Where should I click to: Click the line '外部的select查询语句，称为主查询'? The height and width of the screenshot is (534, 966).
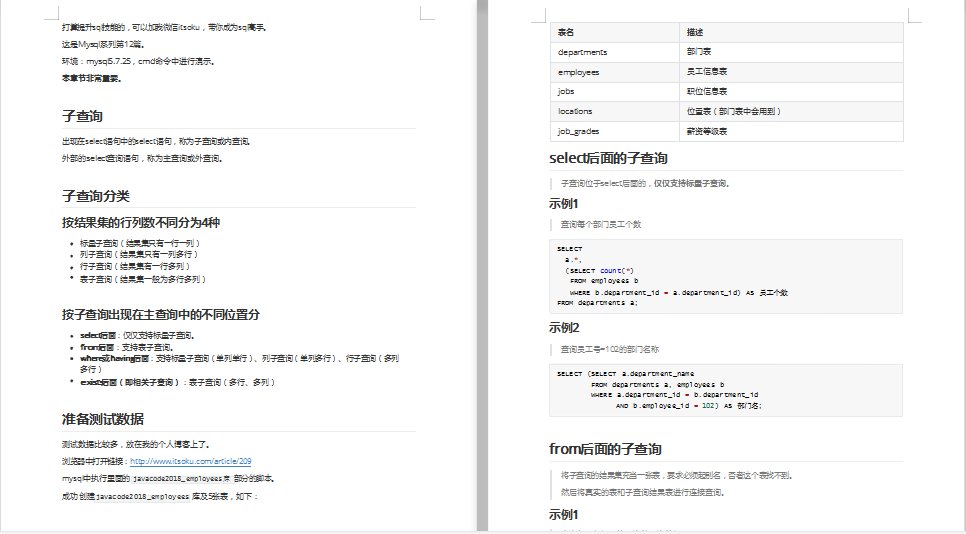(142, 158)
